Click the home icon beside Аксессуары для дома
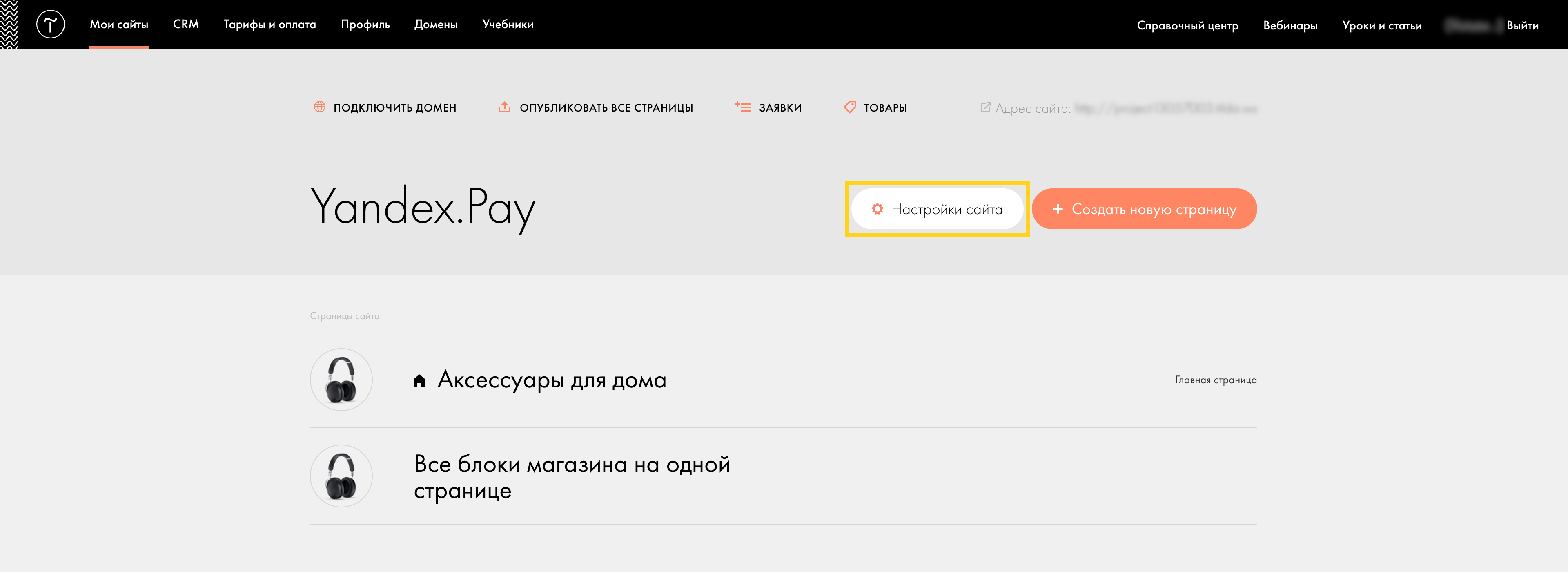This screenshot has height=572, width=1568. (x=419, y=381)
